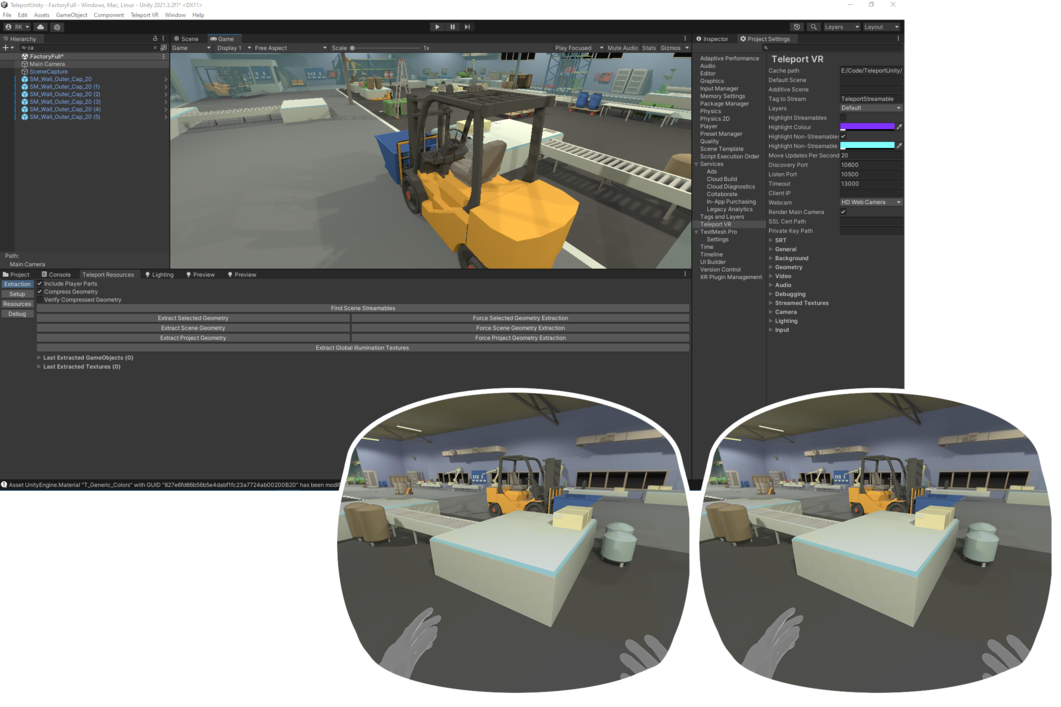Click the Pause button in the toolbar
This screenshot has width=1061, height=707.
453,27
